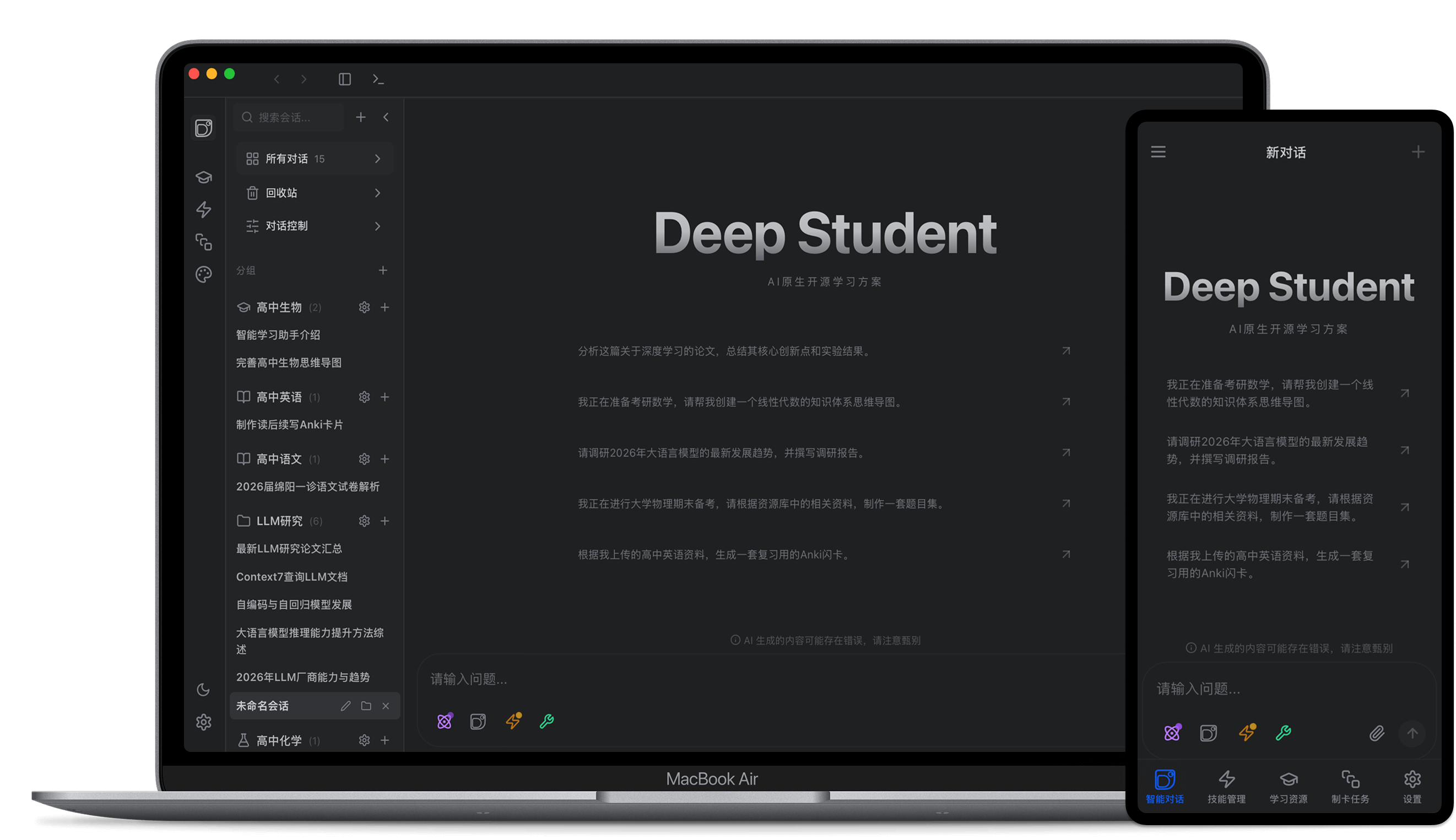The image size is (1456, 840).
Task: Toggle dark mode moon icon
Action: 203,690
